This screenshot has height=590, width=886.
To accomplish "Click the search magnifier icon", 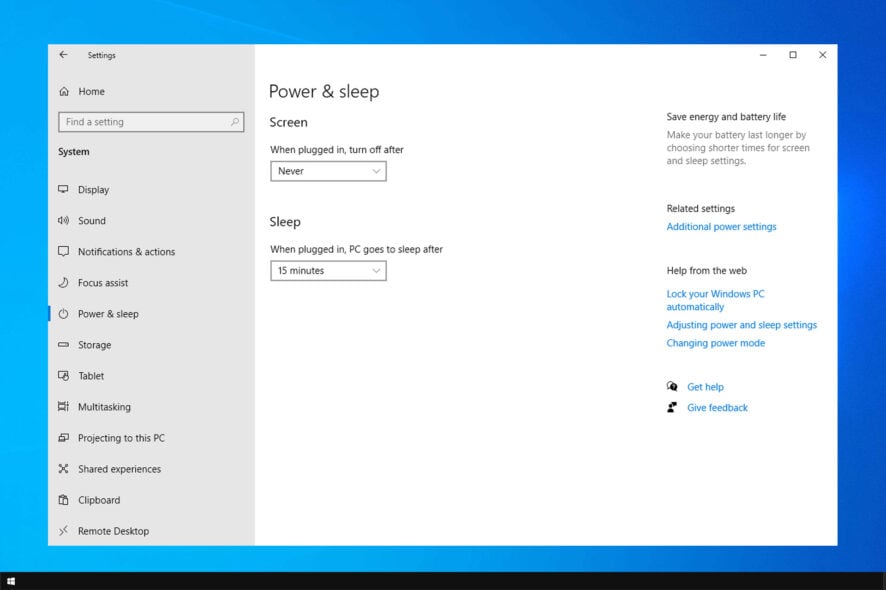I will 234,122.
